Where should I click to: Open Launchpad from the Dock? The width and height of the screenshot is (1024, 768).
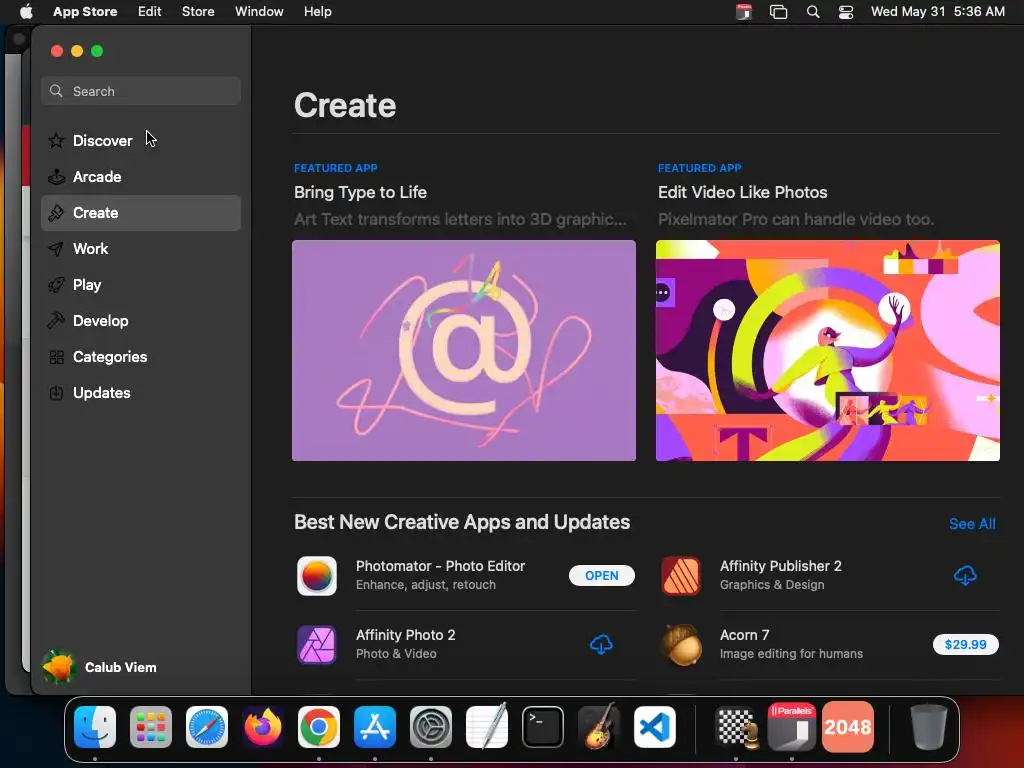[x=151, y=727]
